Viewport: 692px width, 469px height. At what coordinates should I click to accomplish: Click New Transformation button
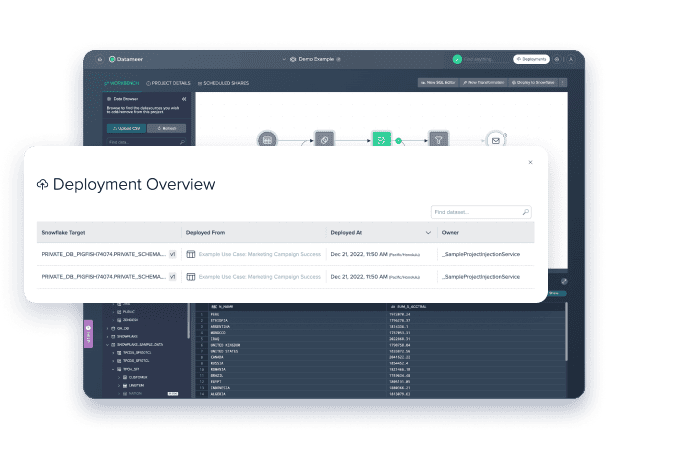tap(483, 83)
